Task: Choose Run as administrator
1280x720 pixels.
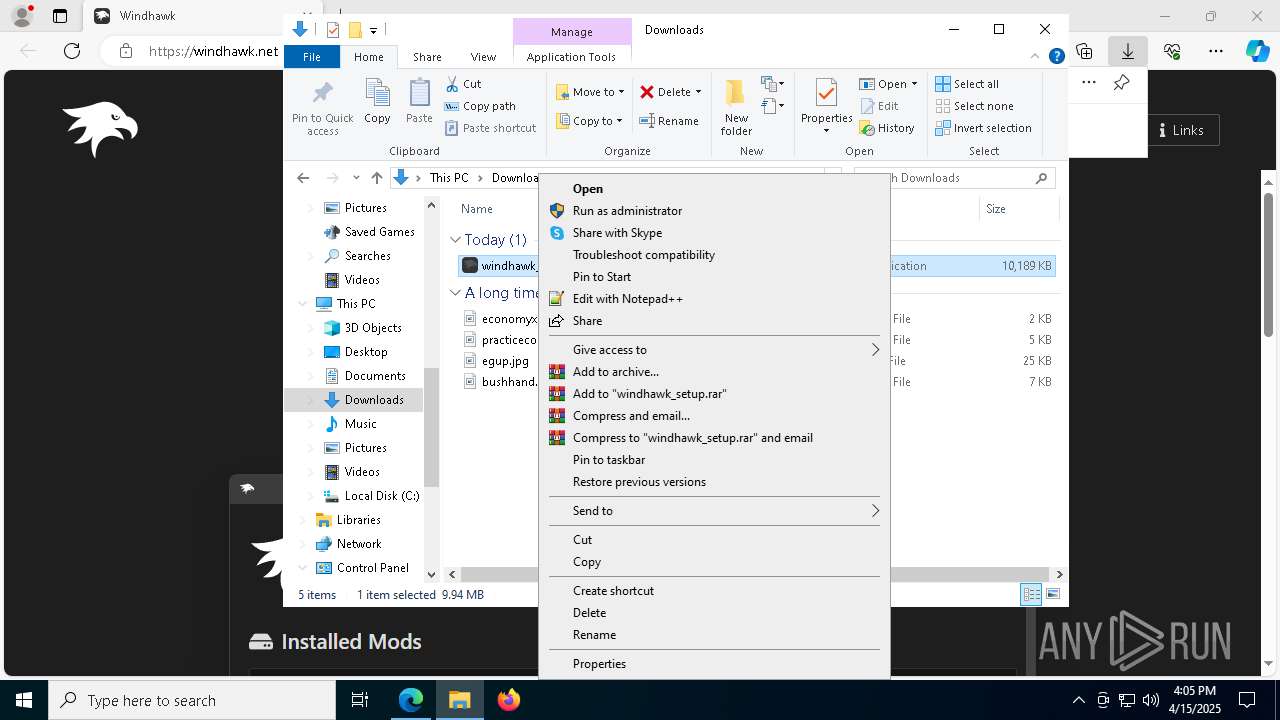Action: 714,211
